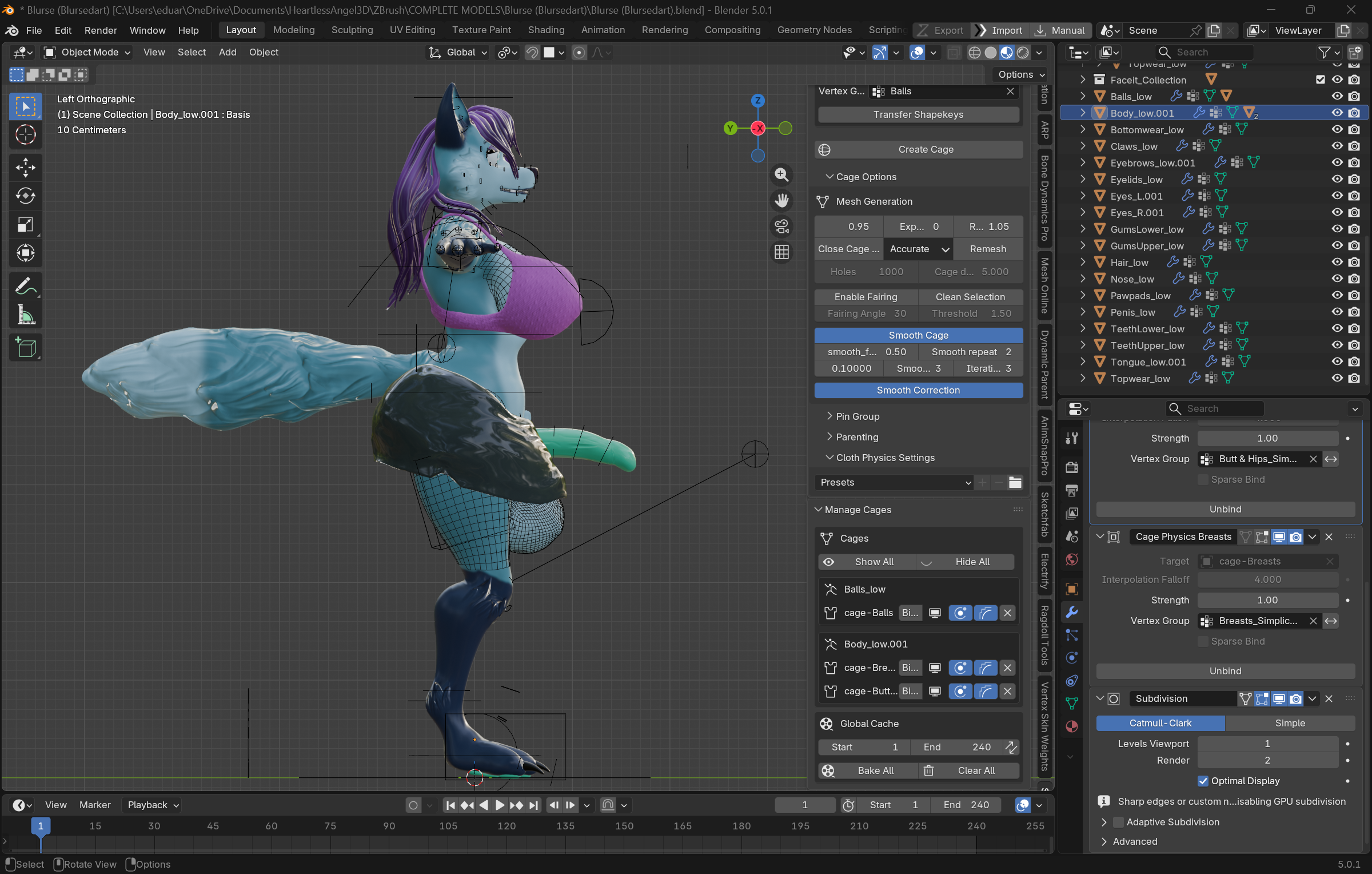Play the animation forward

[x=500, y=805]
